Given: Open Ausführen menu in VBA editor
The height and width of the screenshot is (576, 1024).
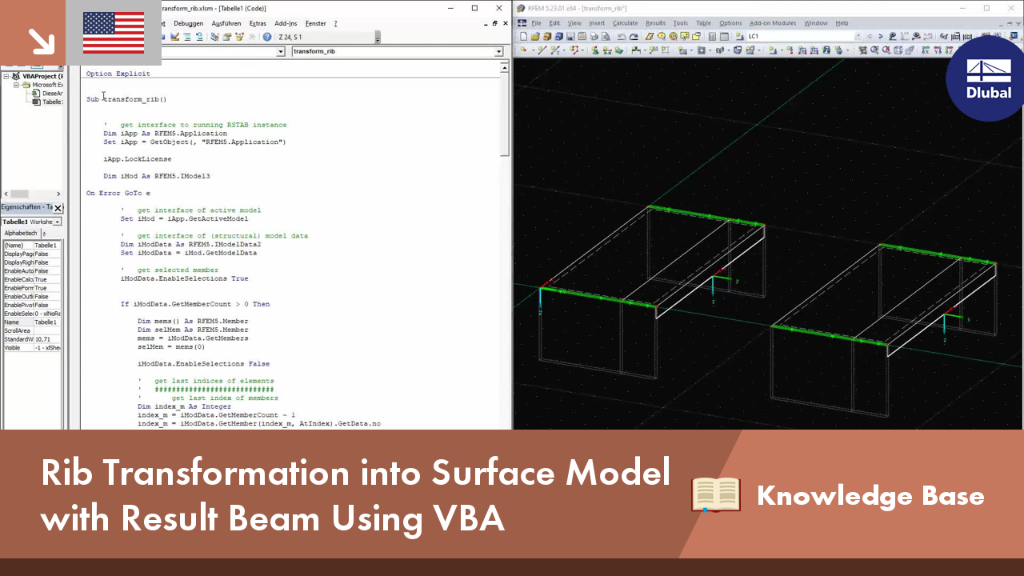Looking at the screenshot, I should 227,24.
